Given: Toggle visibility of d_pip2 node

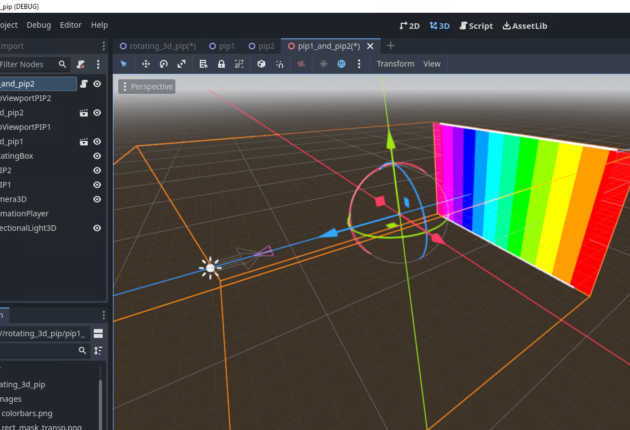Looking at the screenshot, I should [97, 113].
